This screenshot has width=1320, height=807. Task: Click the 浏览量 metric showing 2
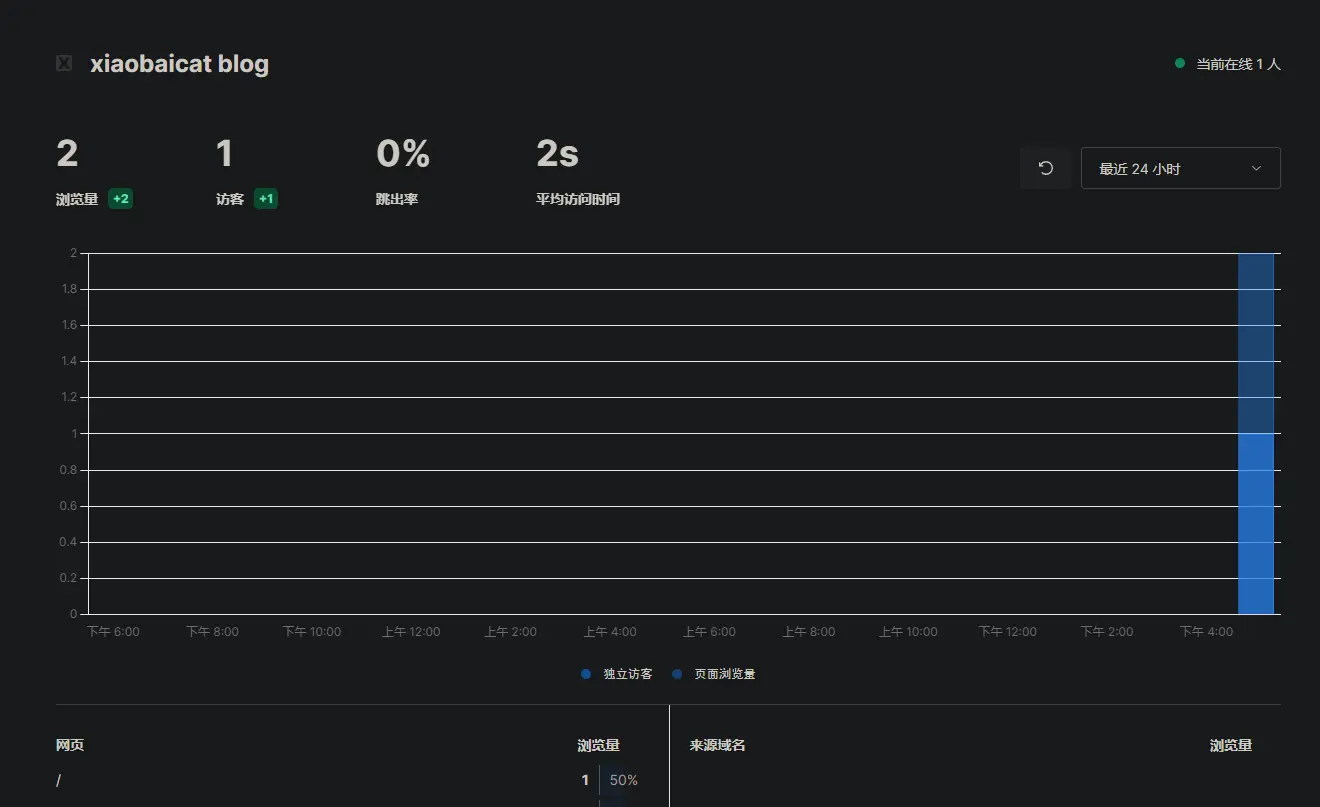[x=67, y=154]
